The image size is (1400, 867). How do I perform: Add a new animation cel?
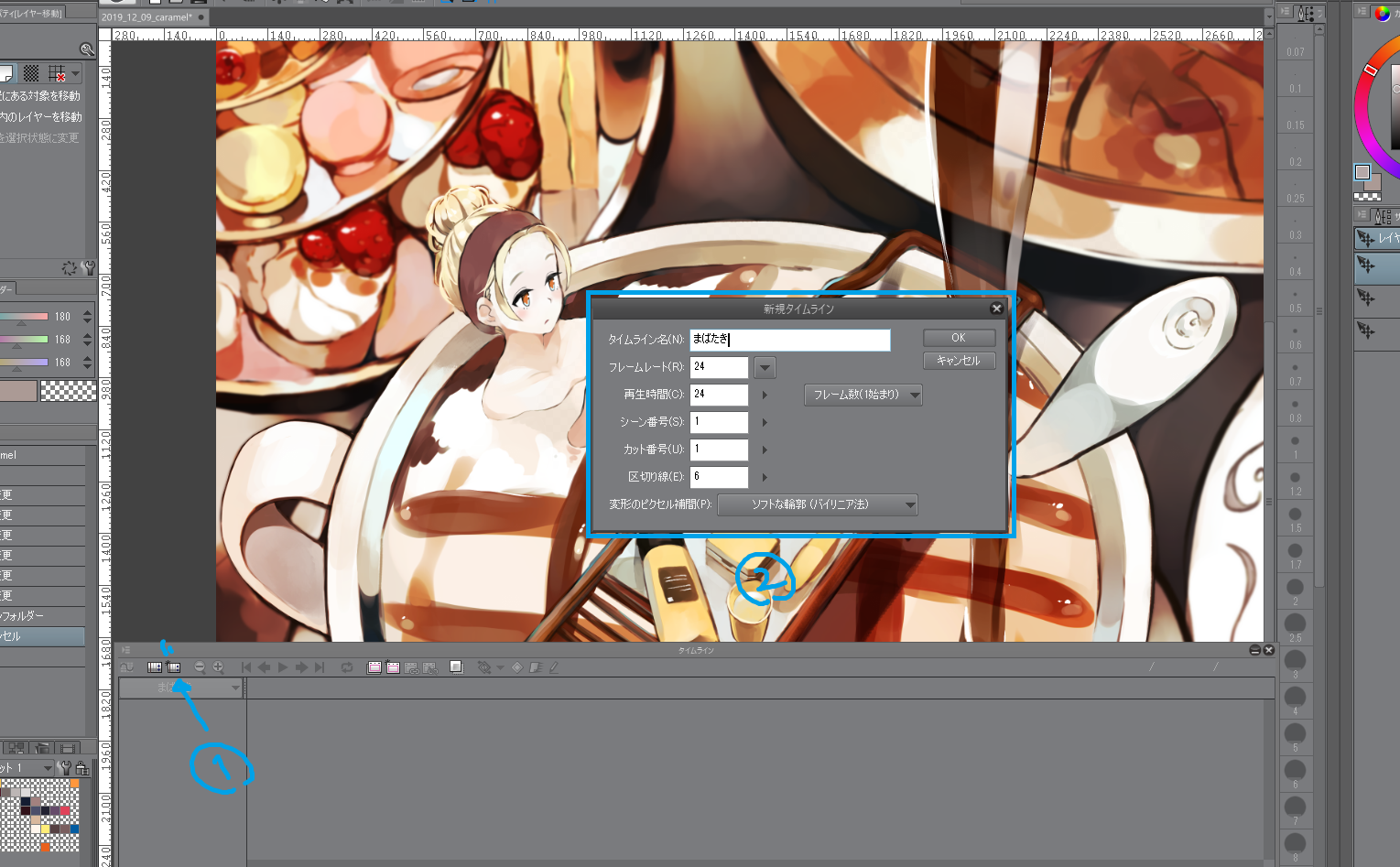coord(393,667)
